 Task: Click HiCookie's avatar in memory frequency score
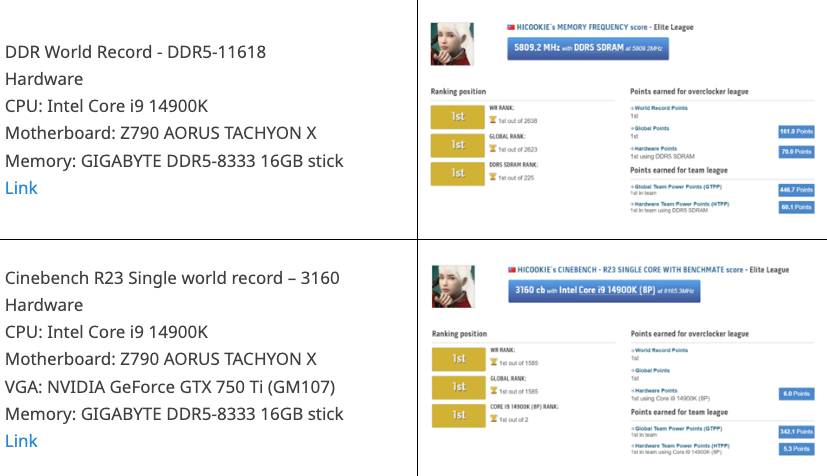click(452, 44)
